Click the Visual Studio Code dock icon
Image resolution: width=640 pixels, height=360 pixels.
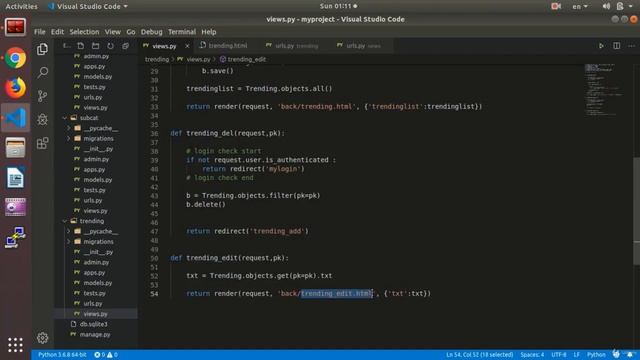coord(16,118)
